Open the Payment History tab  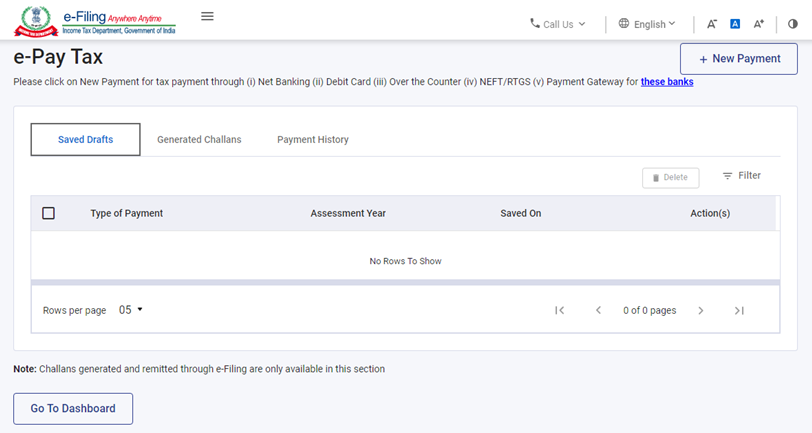pos(313,140)
